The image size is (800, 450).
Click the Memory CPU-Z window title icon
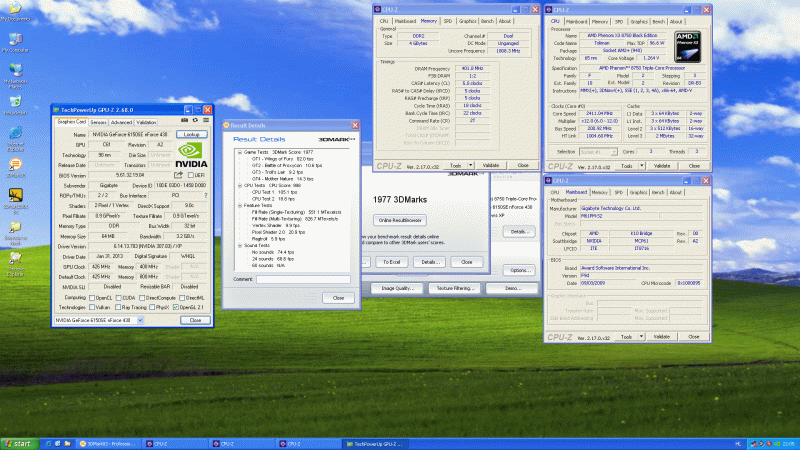click(378, 10)
